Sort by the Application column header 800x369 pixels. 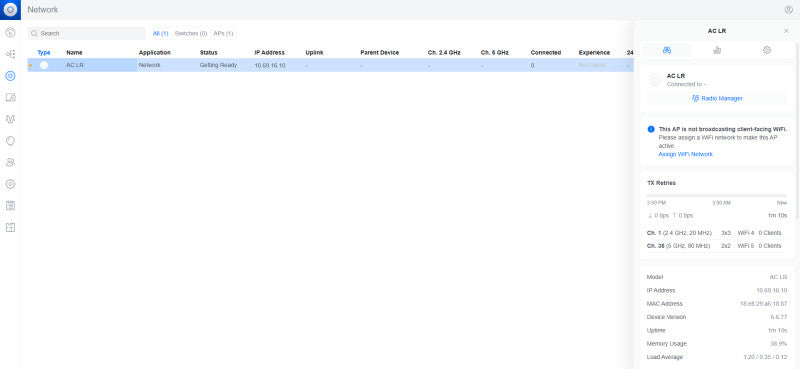pyautogui.click(x=155, y=53)
